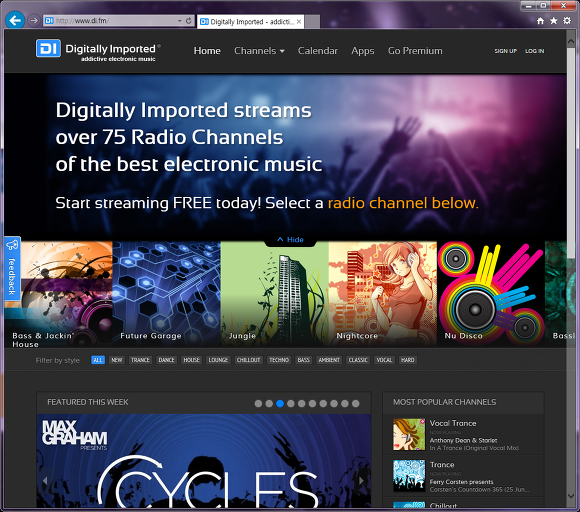Screen dimensions: 580x512
Task: Toggle the LOUNGE style filter
Action: (x=218, y=360)
